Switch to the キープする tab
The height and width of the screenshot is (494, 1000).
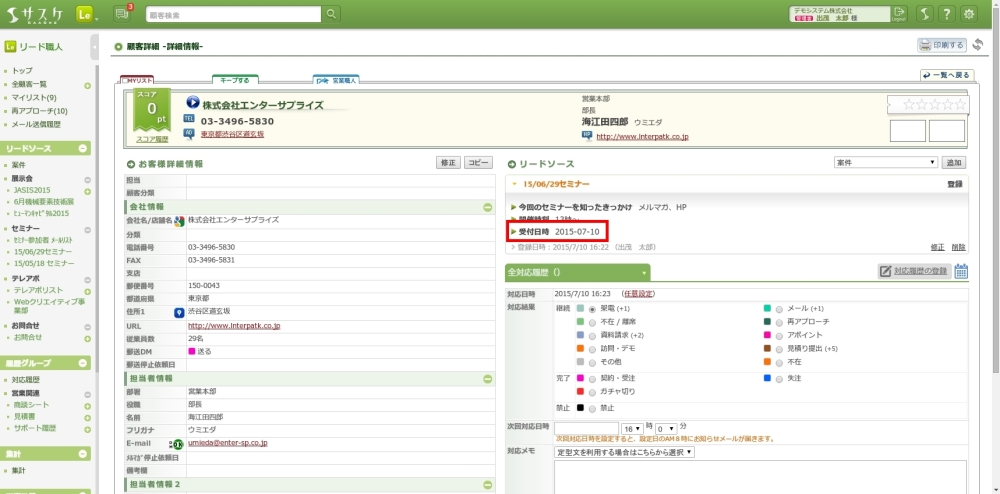[236, 79]
